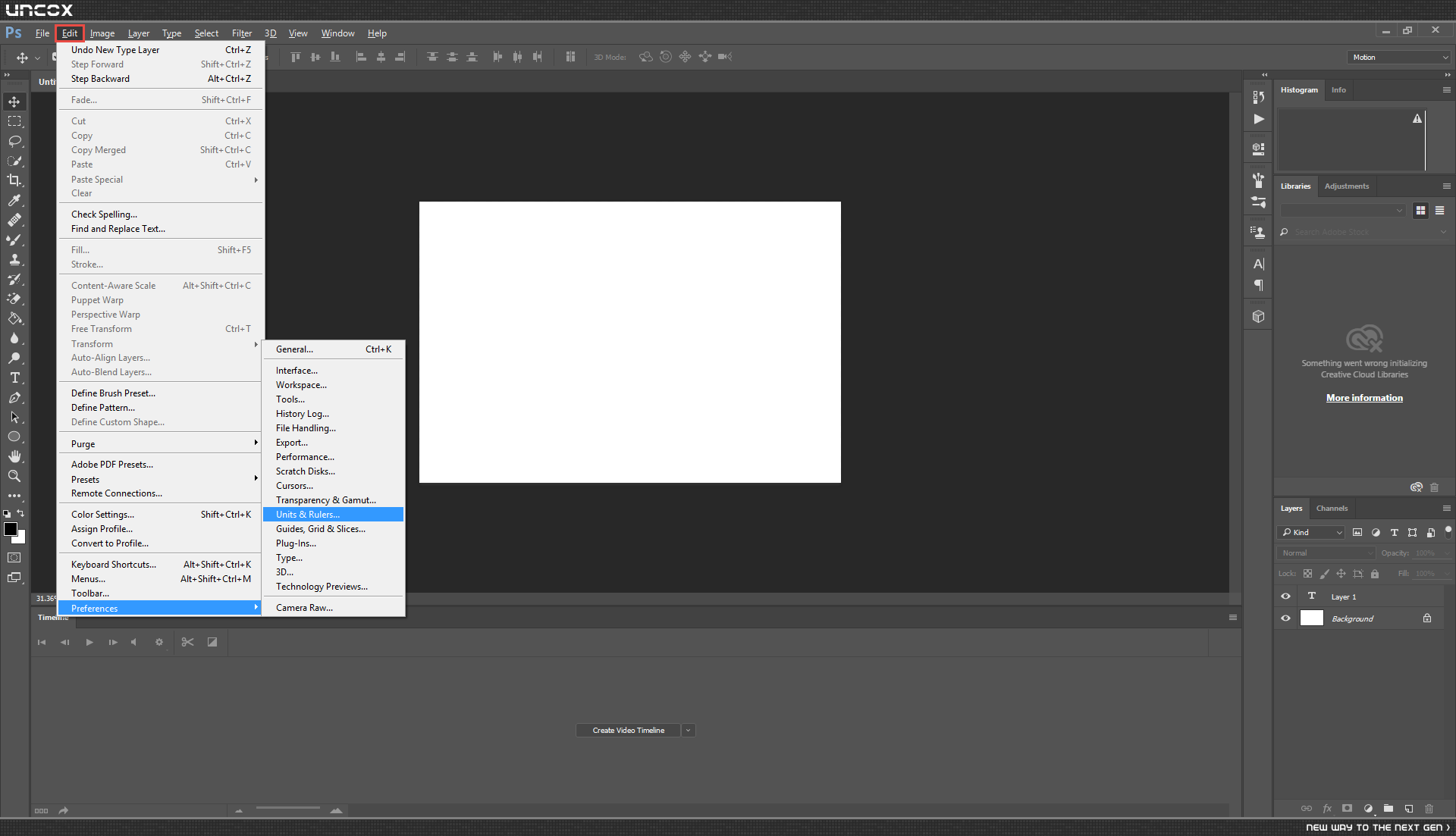Hide the Layer 1 text layer

(x=1285, y=596)
